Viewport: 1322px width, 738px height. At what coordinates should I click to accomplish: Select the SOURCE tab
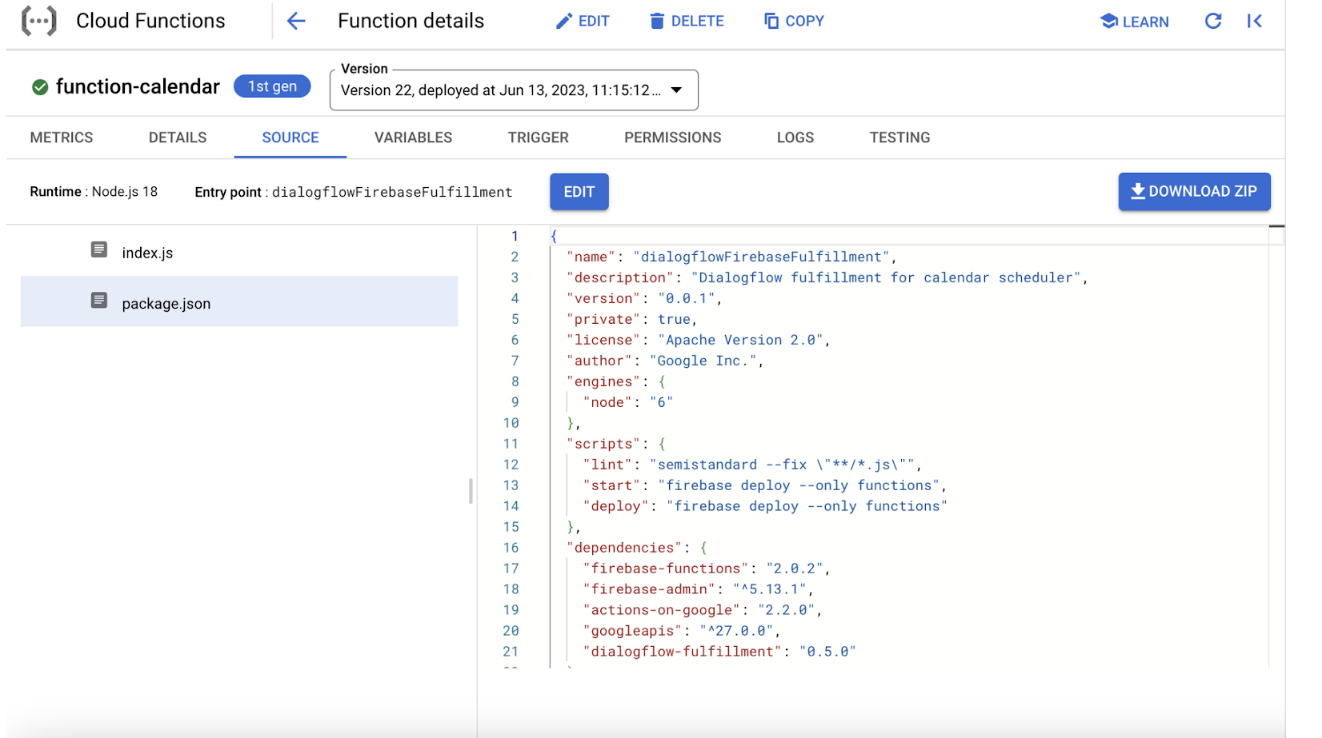pyautogui.click(x=290, y=138)
